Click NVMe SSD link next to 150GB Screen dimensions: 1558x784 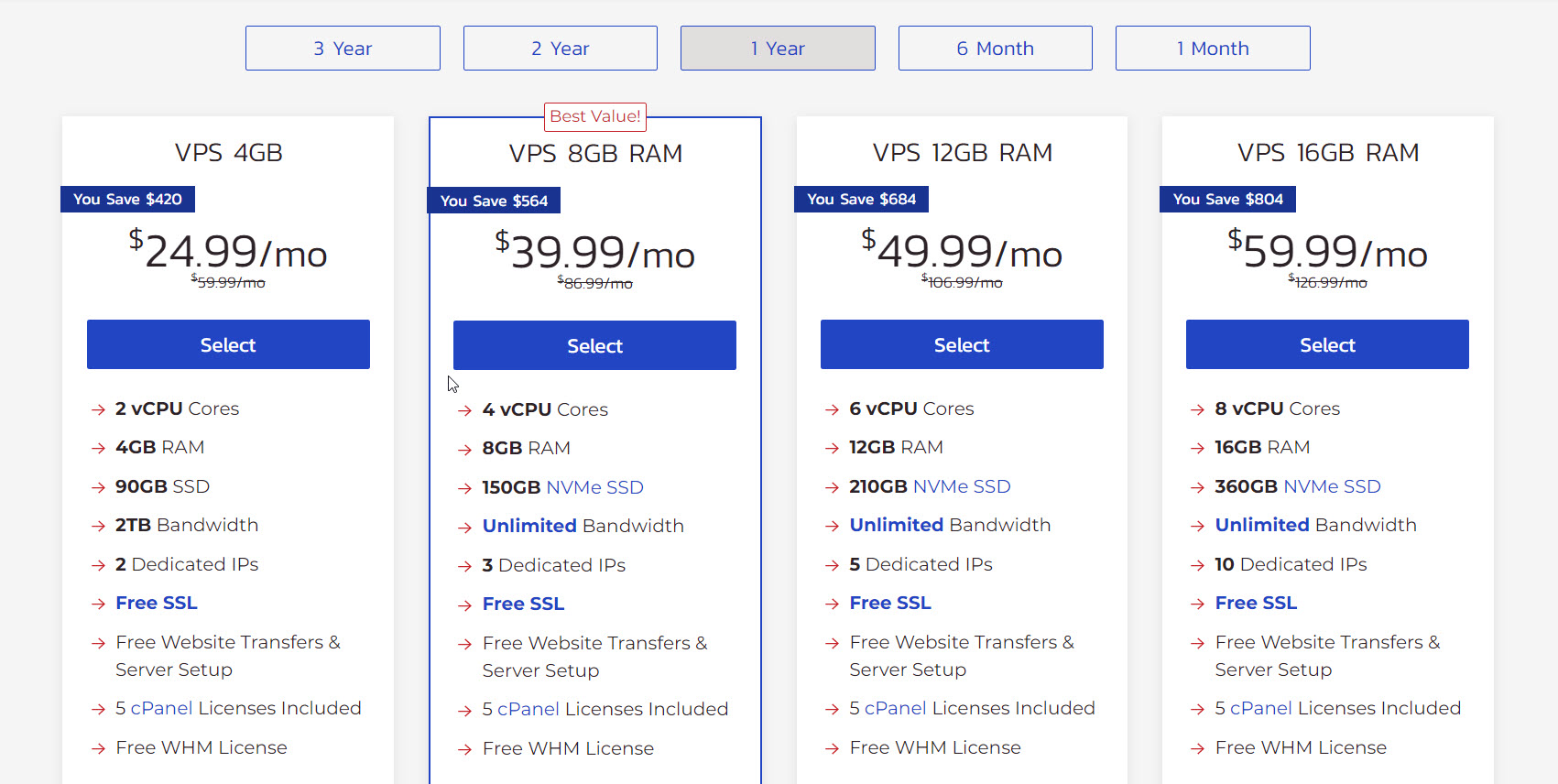(x=594, y=487)
